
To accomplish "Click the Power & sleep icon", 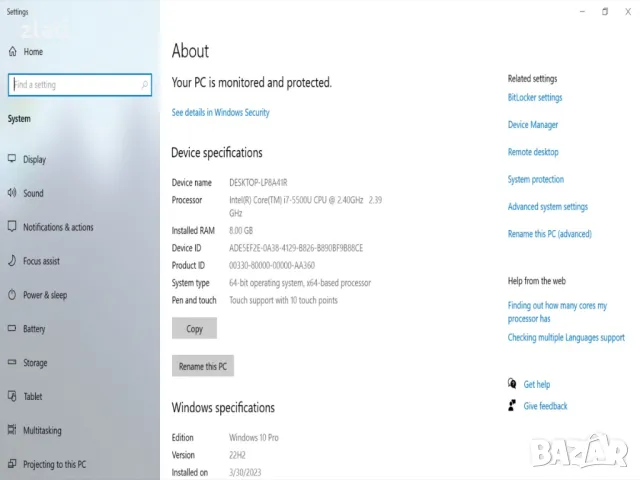I will 12,294.
